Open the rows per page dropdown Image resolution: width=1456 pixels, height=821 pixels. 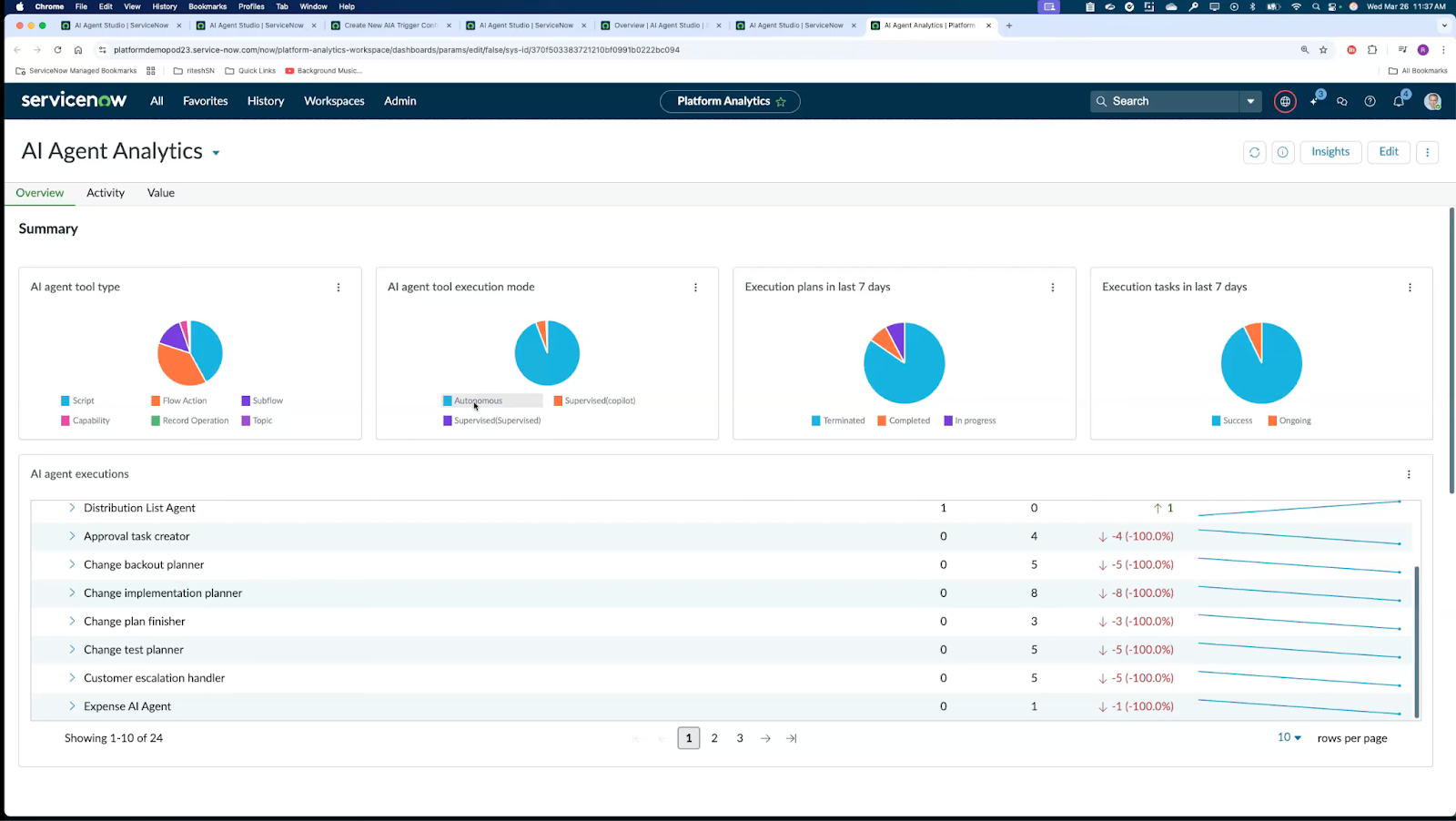click(1289, 737)
